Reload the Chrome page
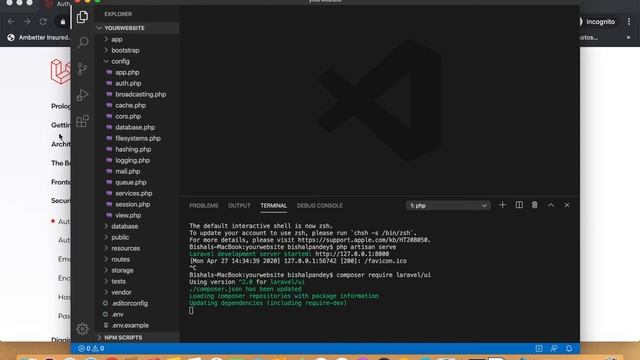The width and height of the screenshot is (640, 360). [x=43, y=22]
